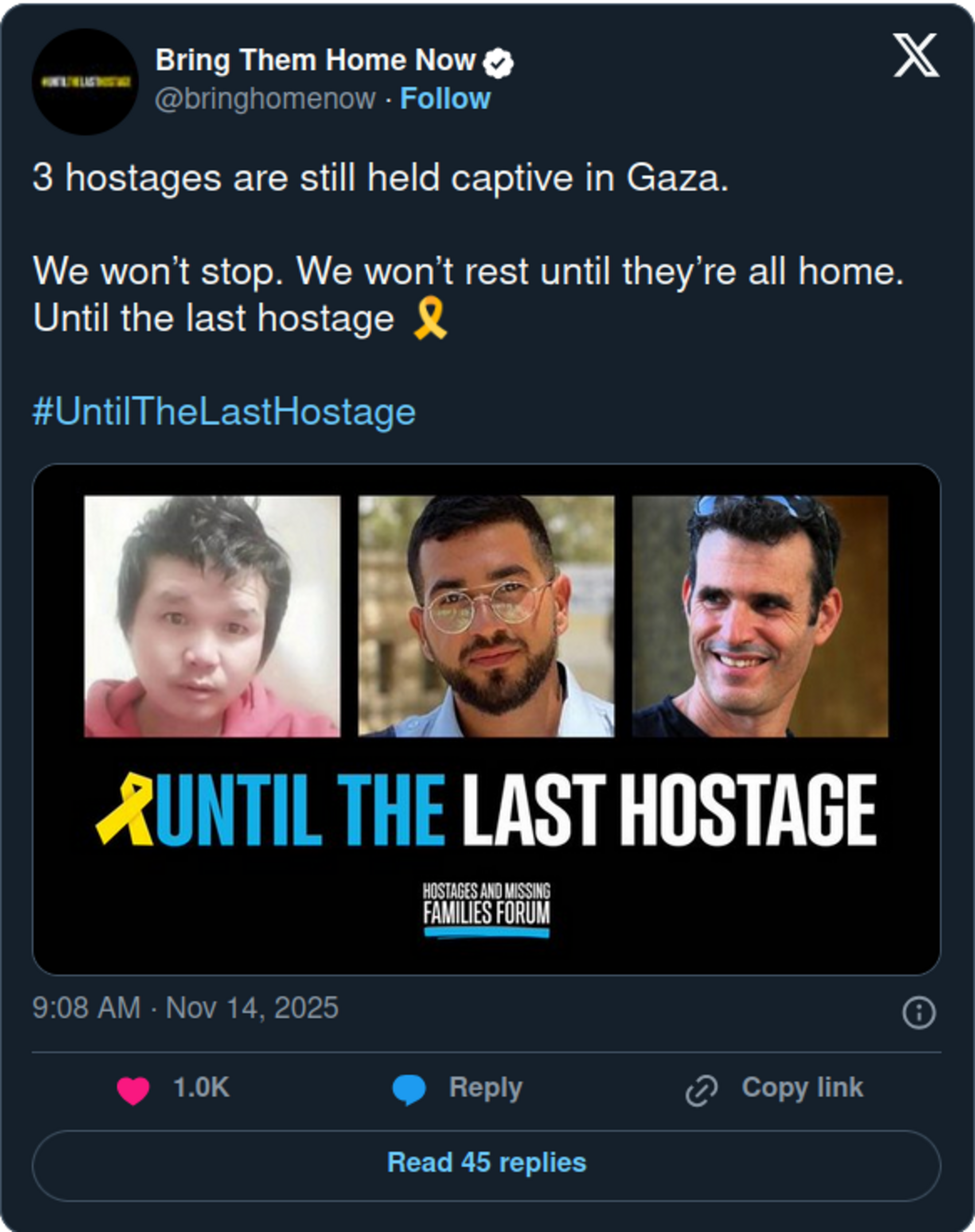Open the @bringhomenow handle link
The width and height of the screenshot is (975, 1232).
pos(265,99)
